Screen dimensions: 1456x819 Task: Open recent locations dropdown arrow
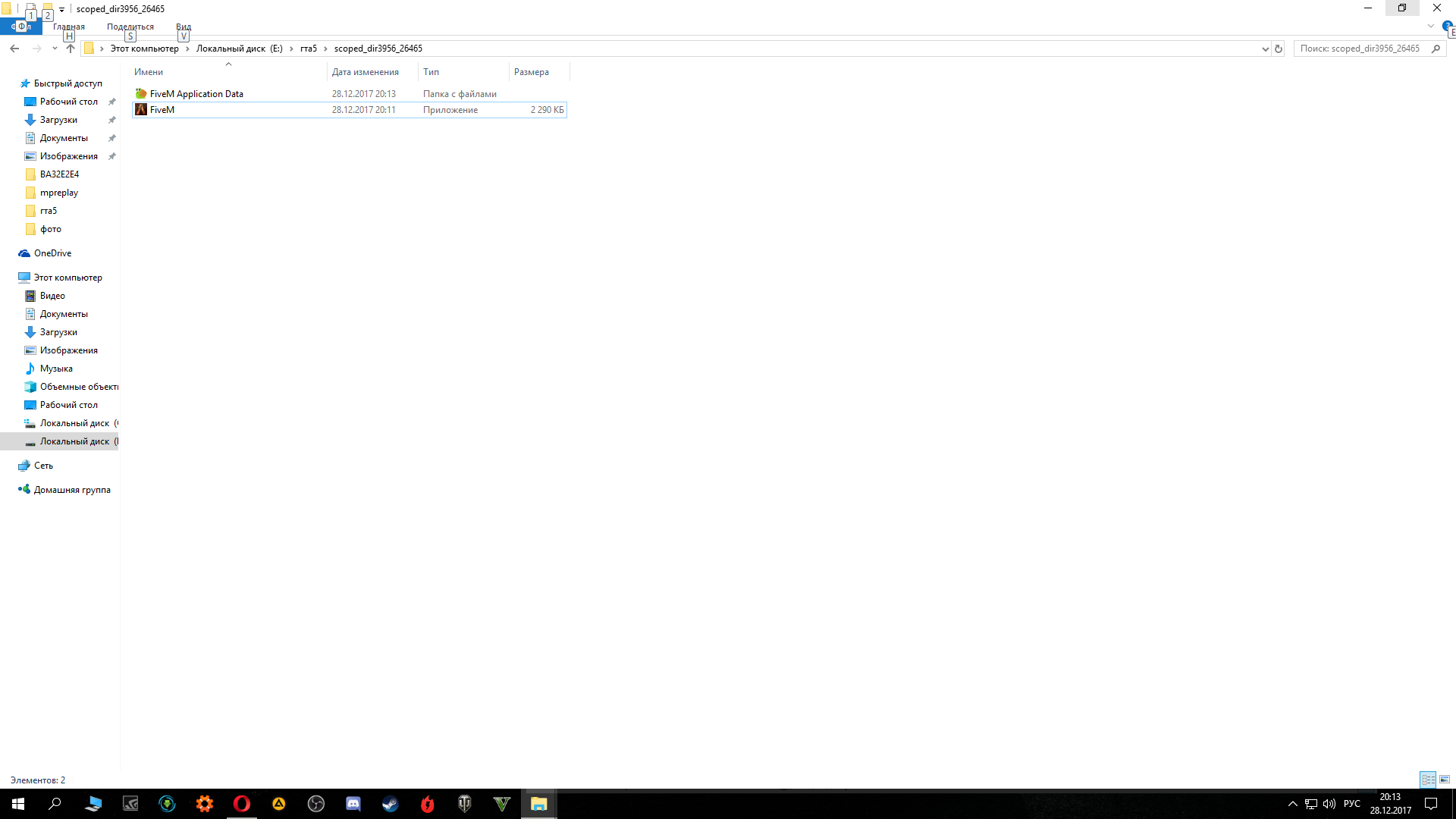point(55,49)
